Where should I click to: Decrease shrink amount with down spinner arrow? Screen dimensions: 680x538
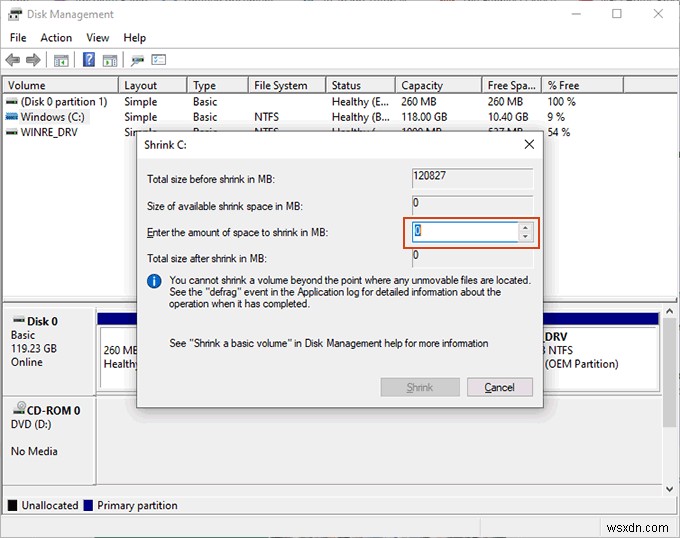525,237
